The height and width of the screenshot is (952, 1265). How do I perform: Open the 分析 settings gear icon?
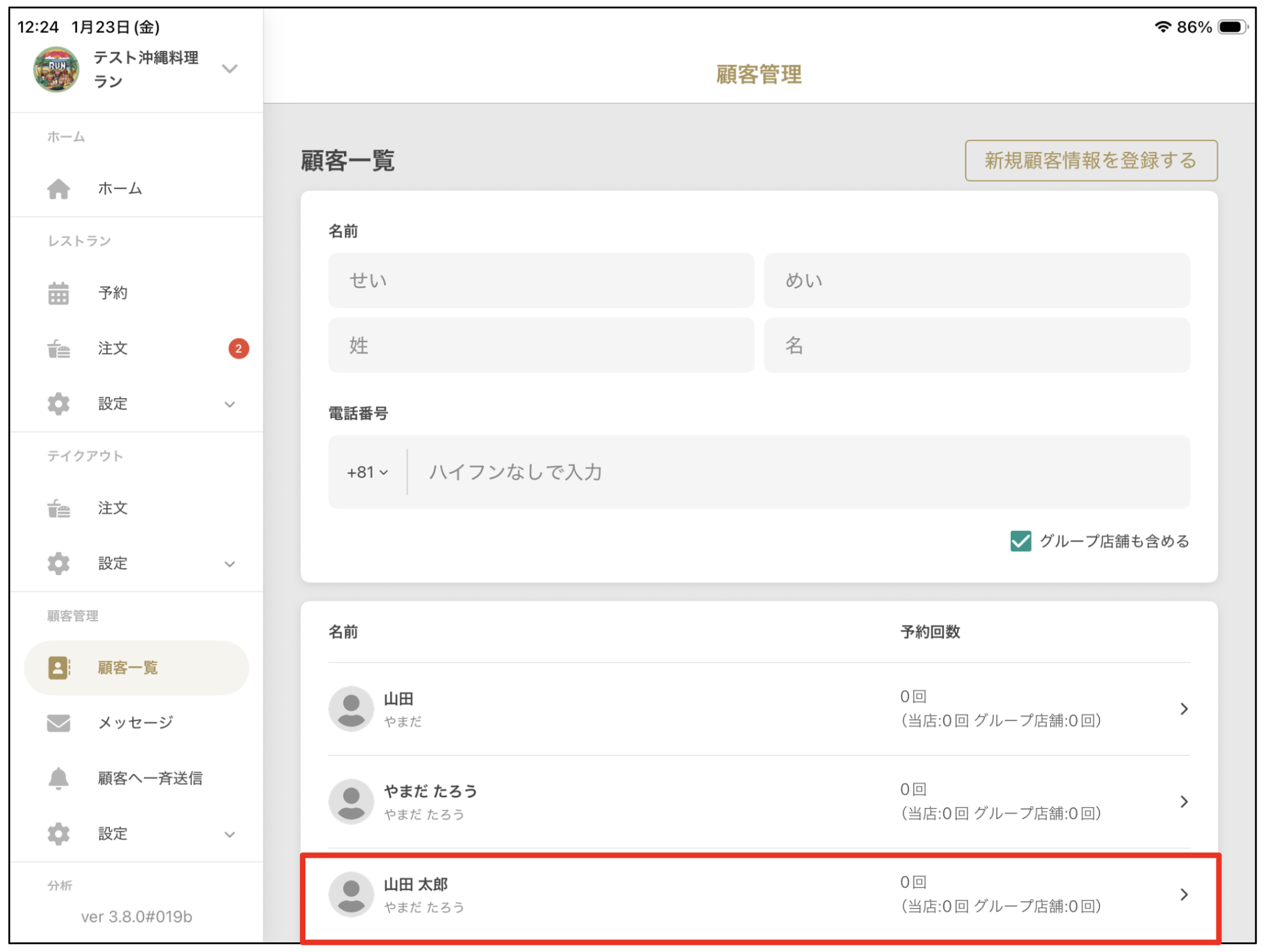tap(58, 834)
